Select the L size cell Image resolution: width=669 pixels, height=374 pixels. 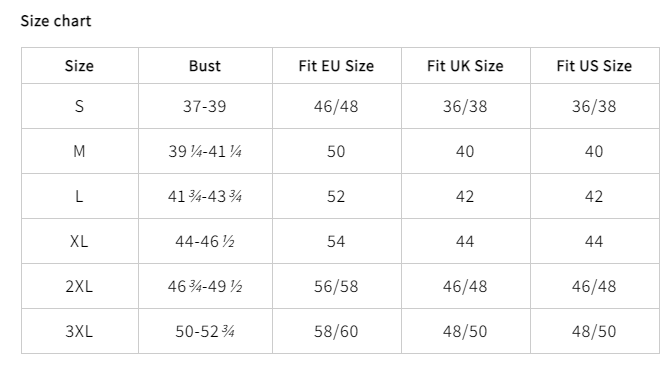(x=80, y=196)
